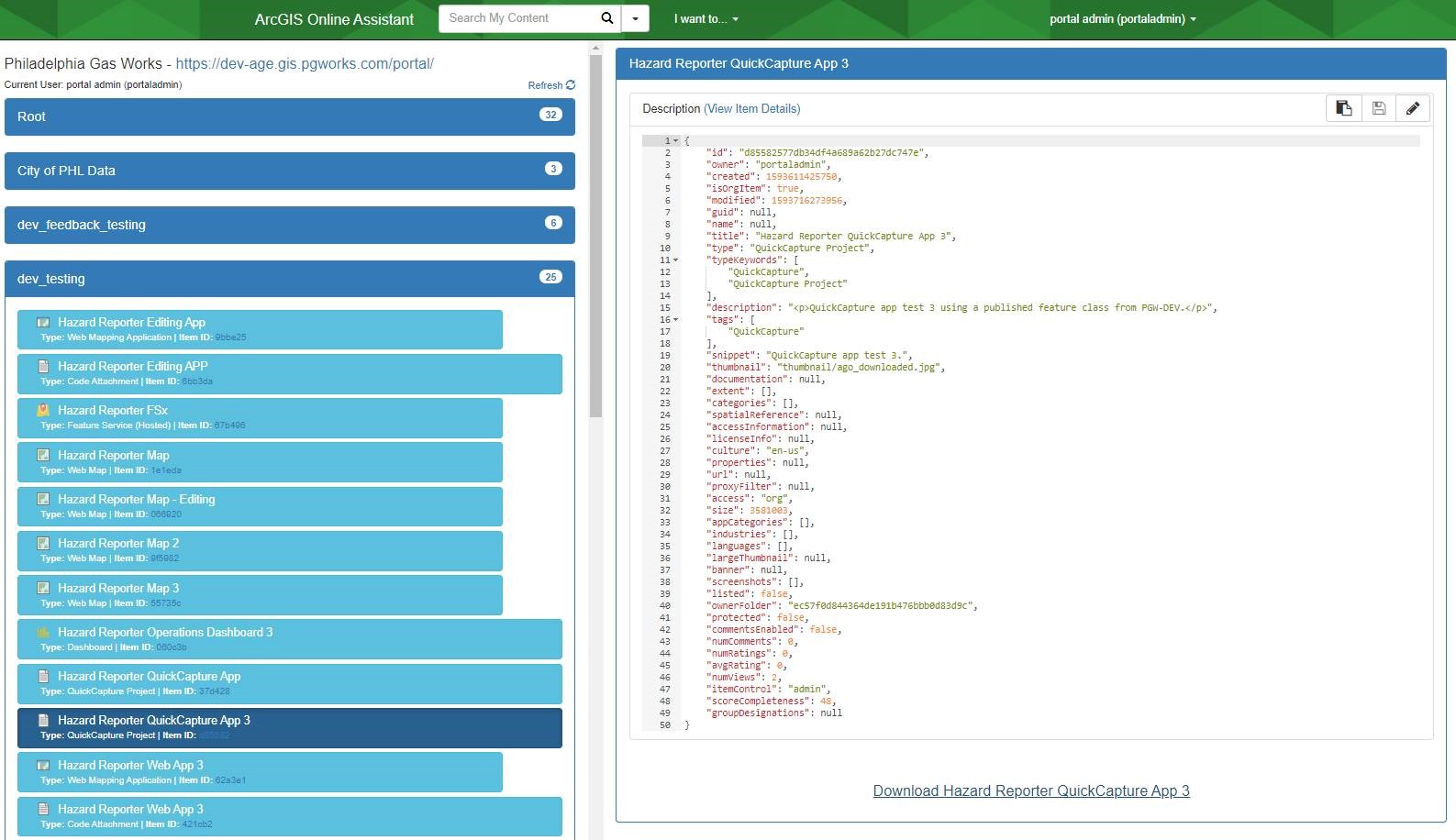This screenshot has width=1456, height=840.
Task: Open the 'I want to...' menu
Action: coord(706,18)
